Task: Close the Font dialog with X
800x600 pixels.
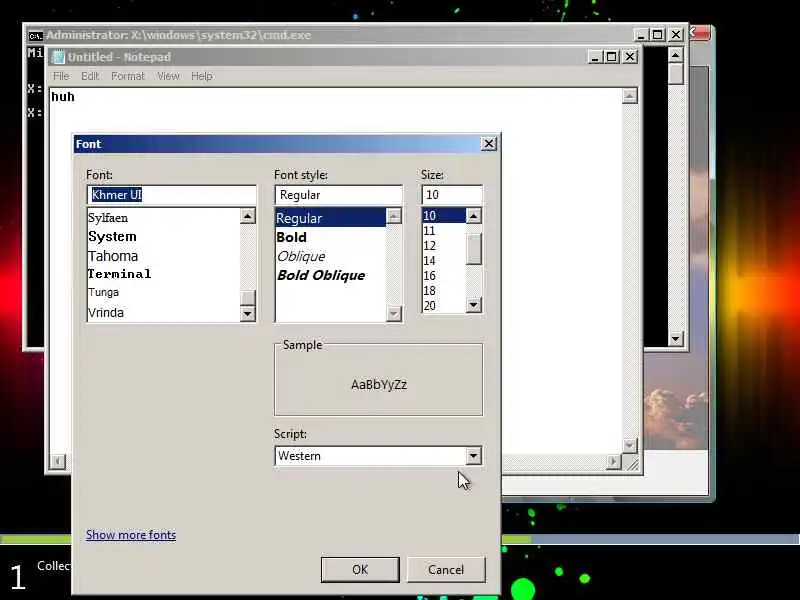Action: pyautogui.click(x=489, y=144)
